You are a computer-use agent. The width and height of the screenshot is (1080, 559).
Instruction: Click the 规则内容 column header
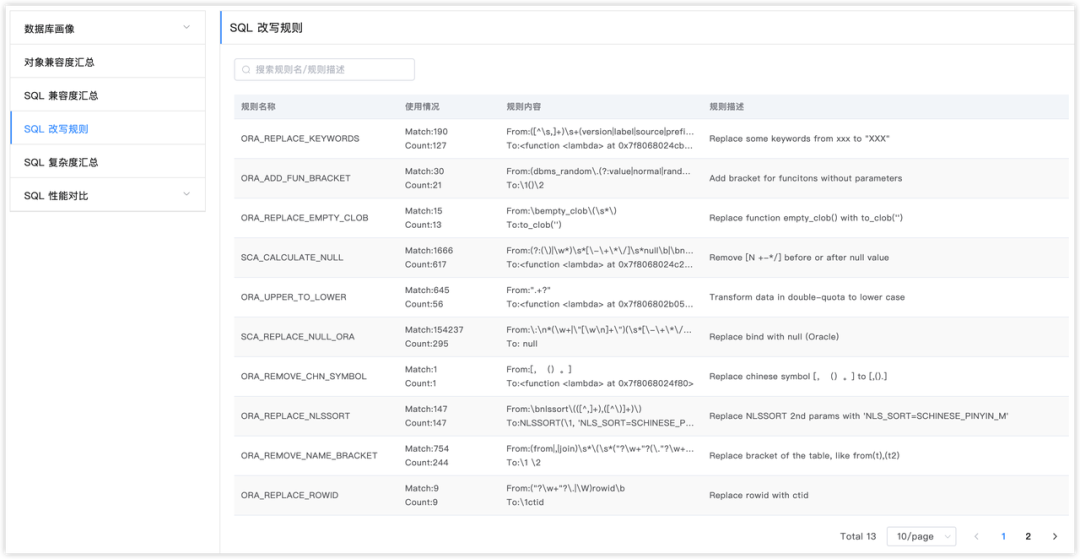(524, 107)
